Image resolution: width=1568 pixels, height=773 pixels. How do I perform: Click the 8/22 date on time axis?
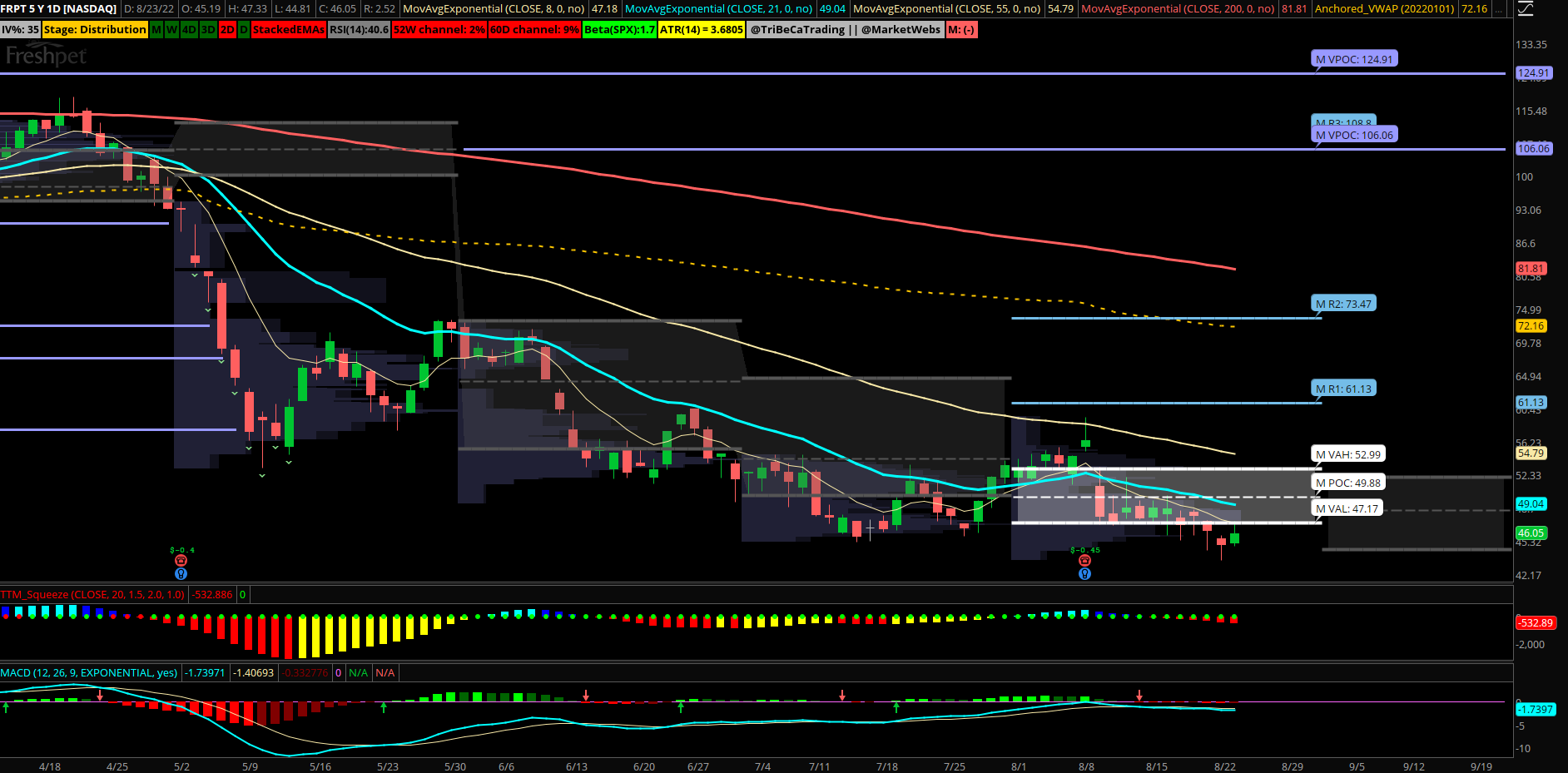point(1225,766)
